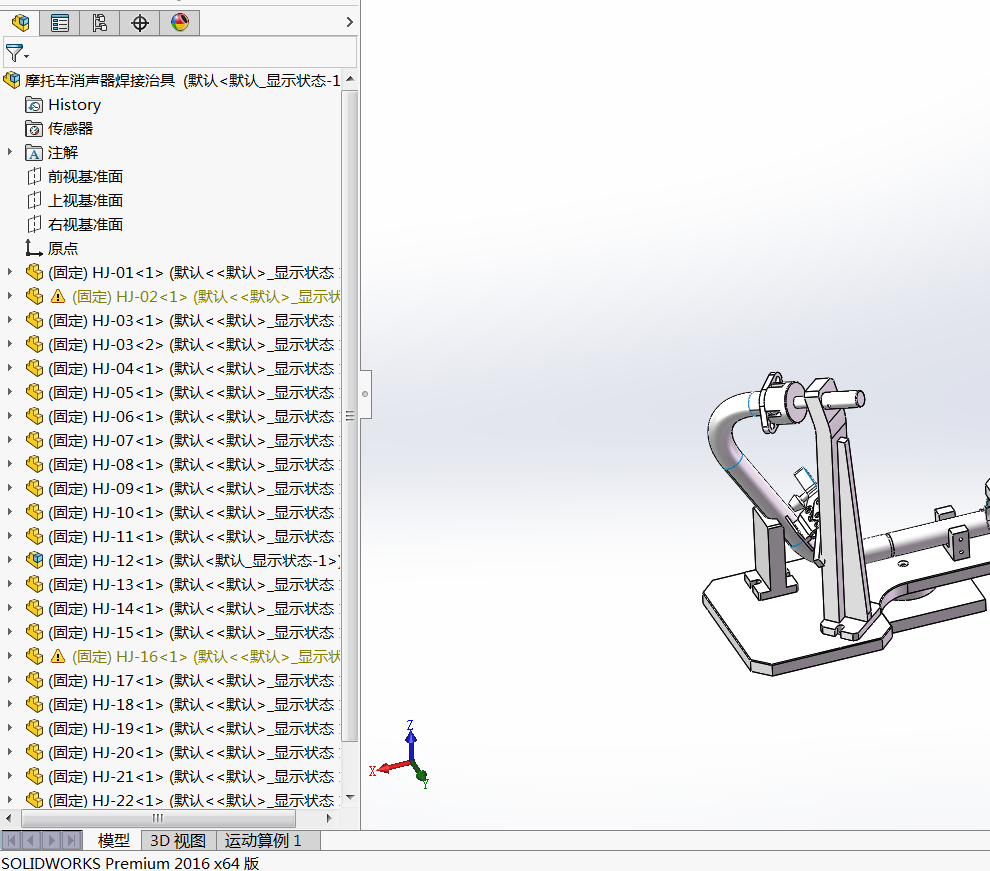Screen dimensions: 990x871
Task: Click tree scrollbar down arrow
Action: [x=350, y=798]
